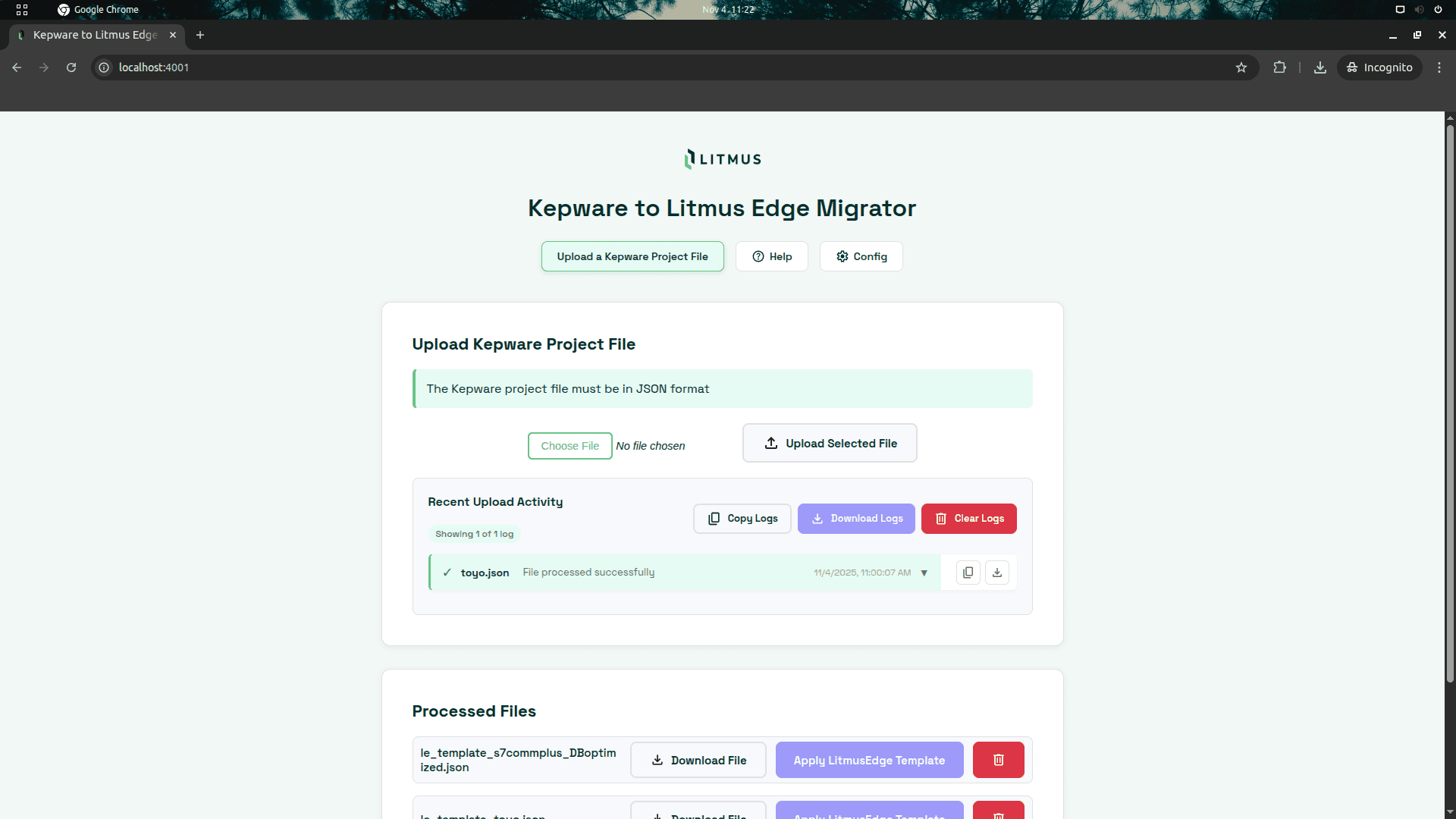Copy the toyo.json log entry
Screen dimensions: 1456x819
click(967, 572)
